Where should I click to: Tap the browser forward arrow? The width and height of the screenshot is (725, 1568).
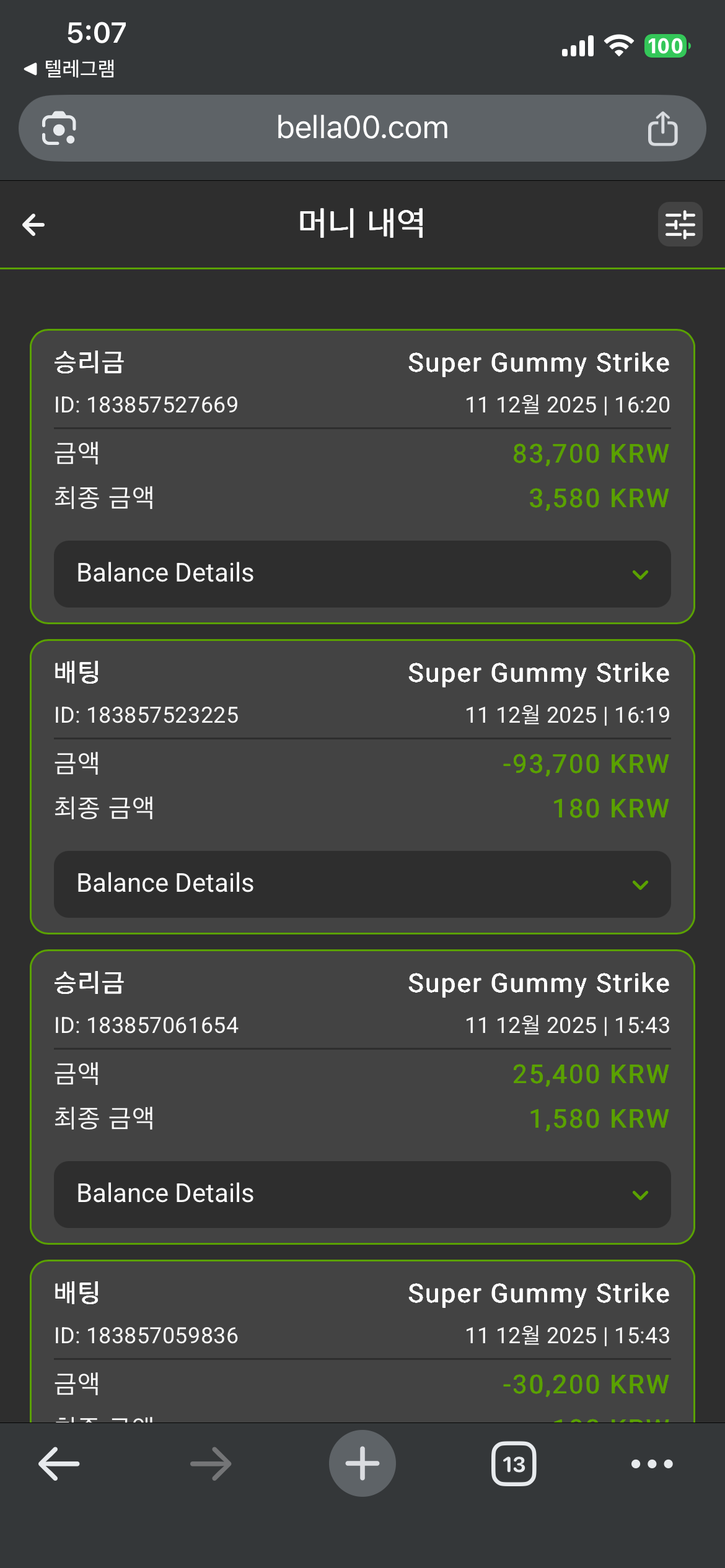[211, 1464]
